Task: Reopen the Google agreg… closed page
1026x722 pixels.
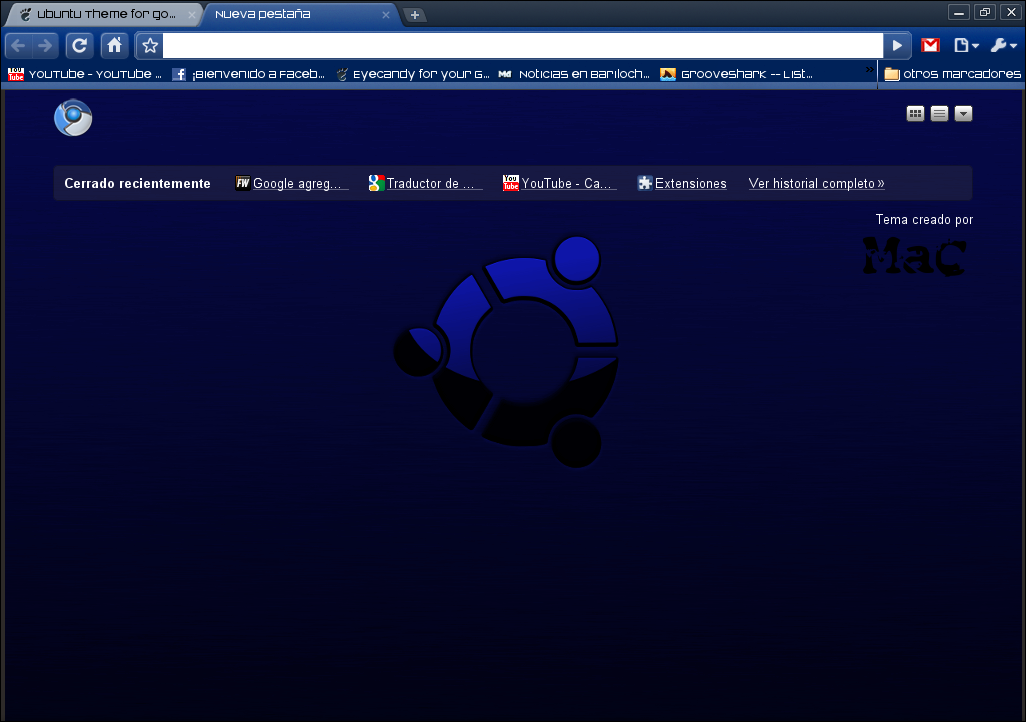Action: tap(291, 183)
